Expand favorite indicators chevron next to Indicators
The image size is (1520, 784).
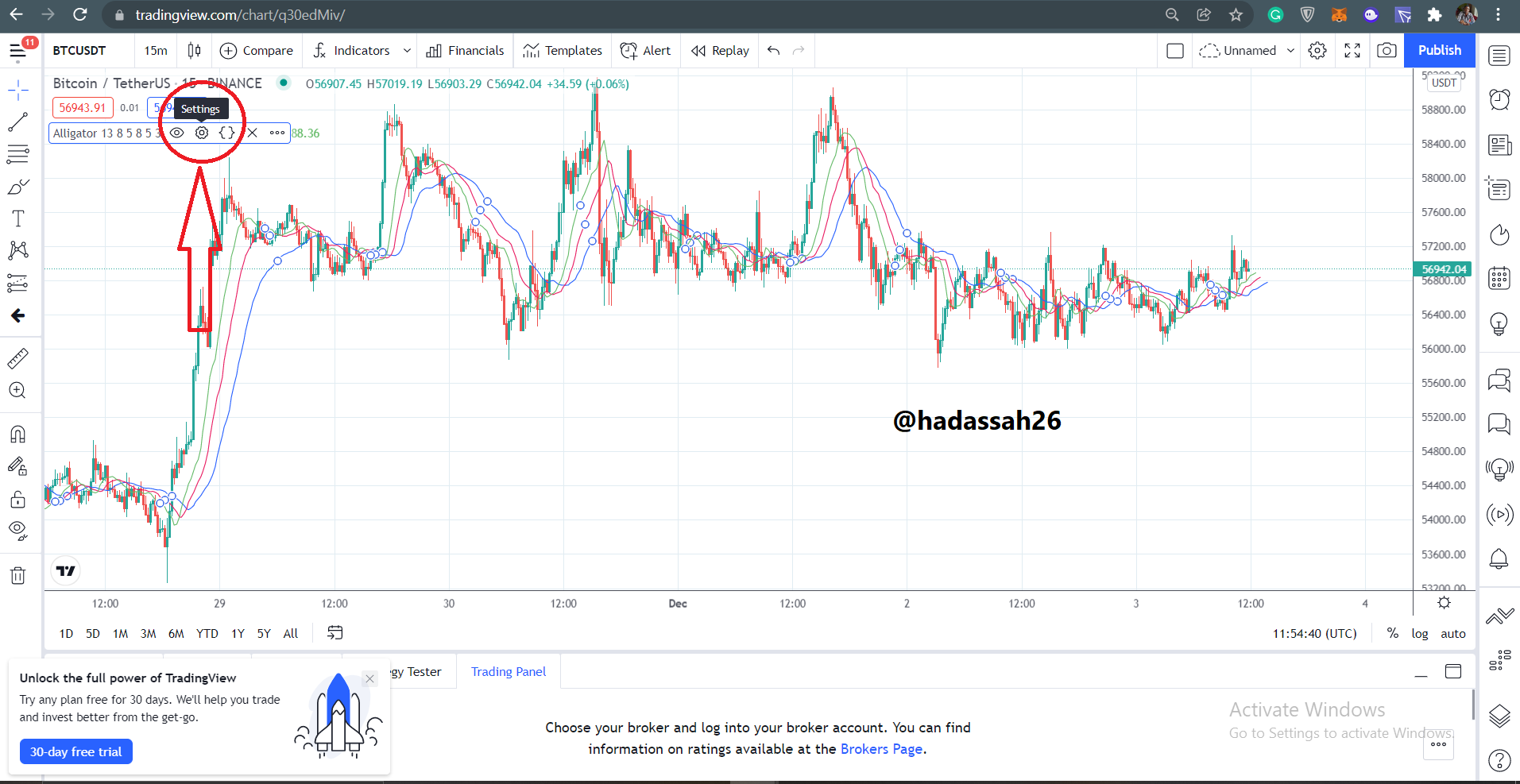tap(407, 51)
